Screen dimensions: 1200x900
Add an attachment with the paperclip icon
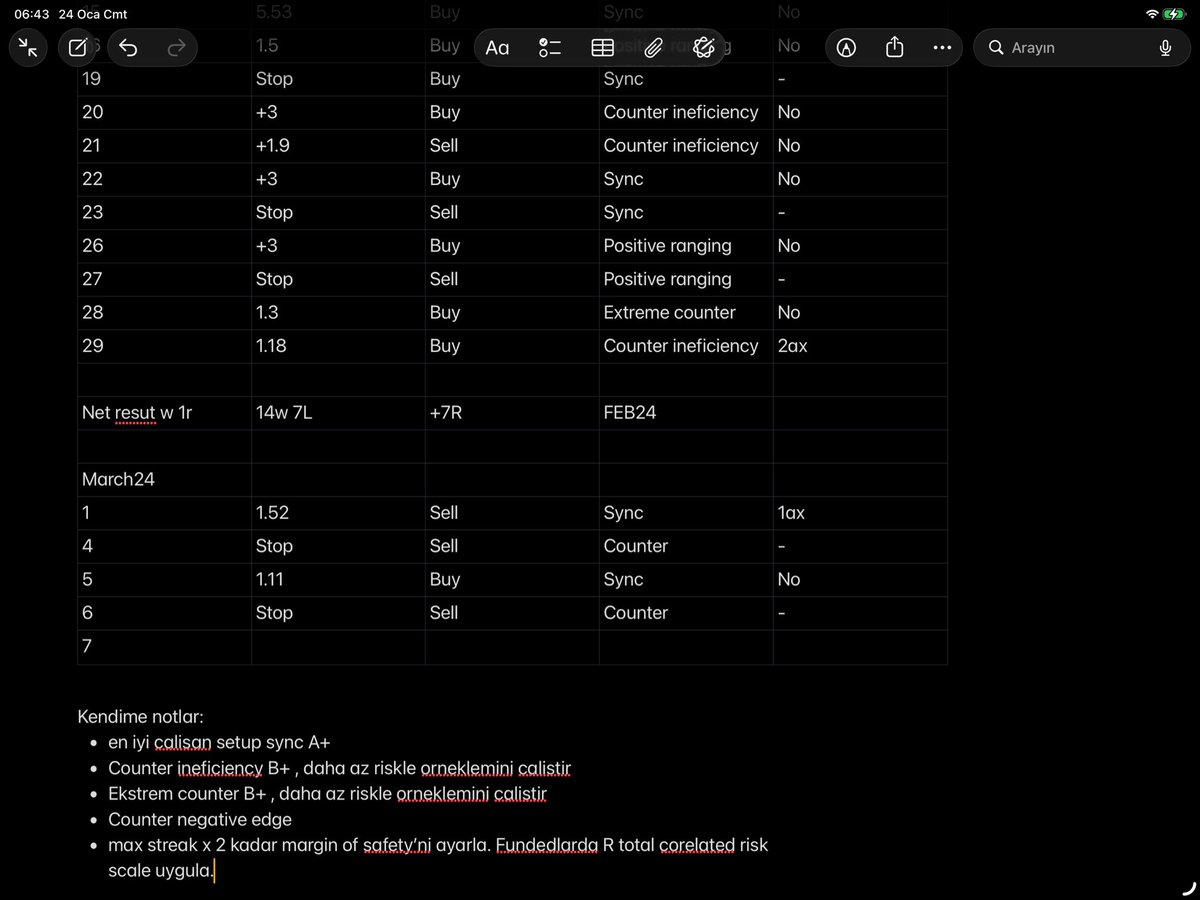click(x=653, y=47)
